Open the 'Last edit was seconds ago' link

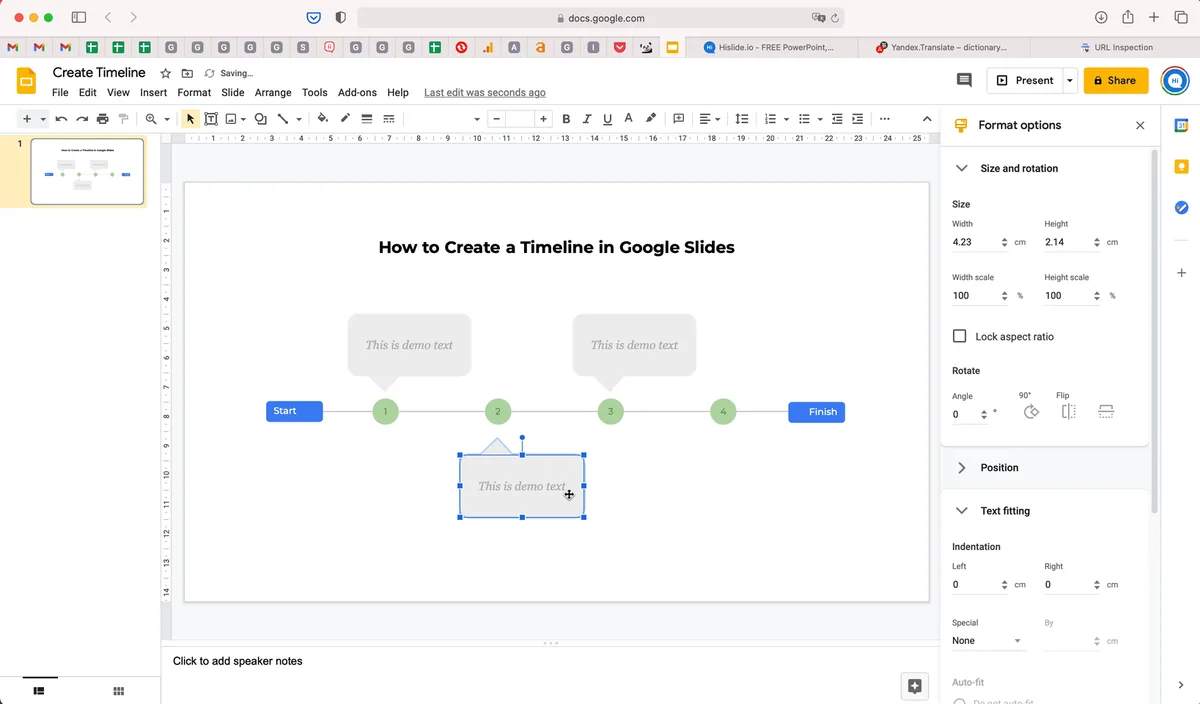click(485, 93)
